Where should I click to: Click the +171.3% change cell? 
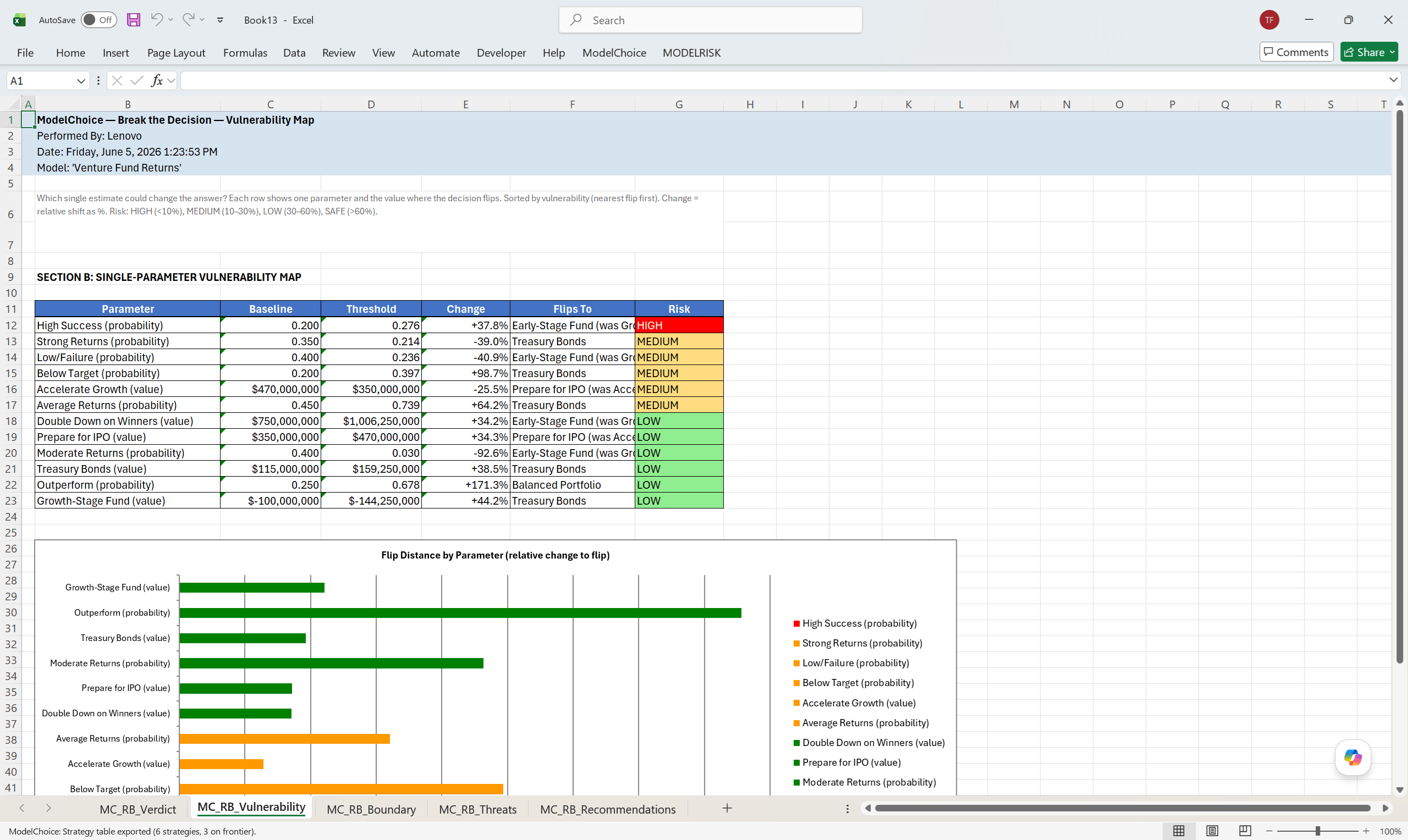[x=465, y=485]
